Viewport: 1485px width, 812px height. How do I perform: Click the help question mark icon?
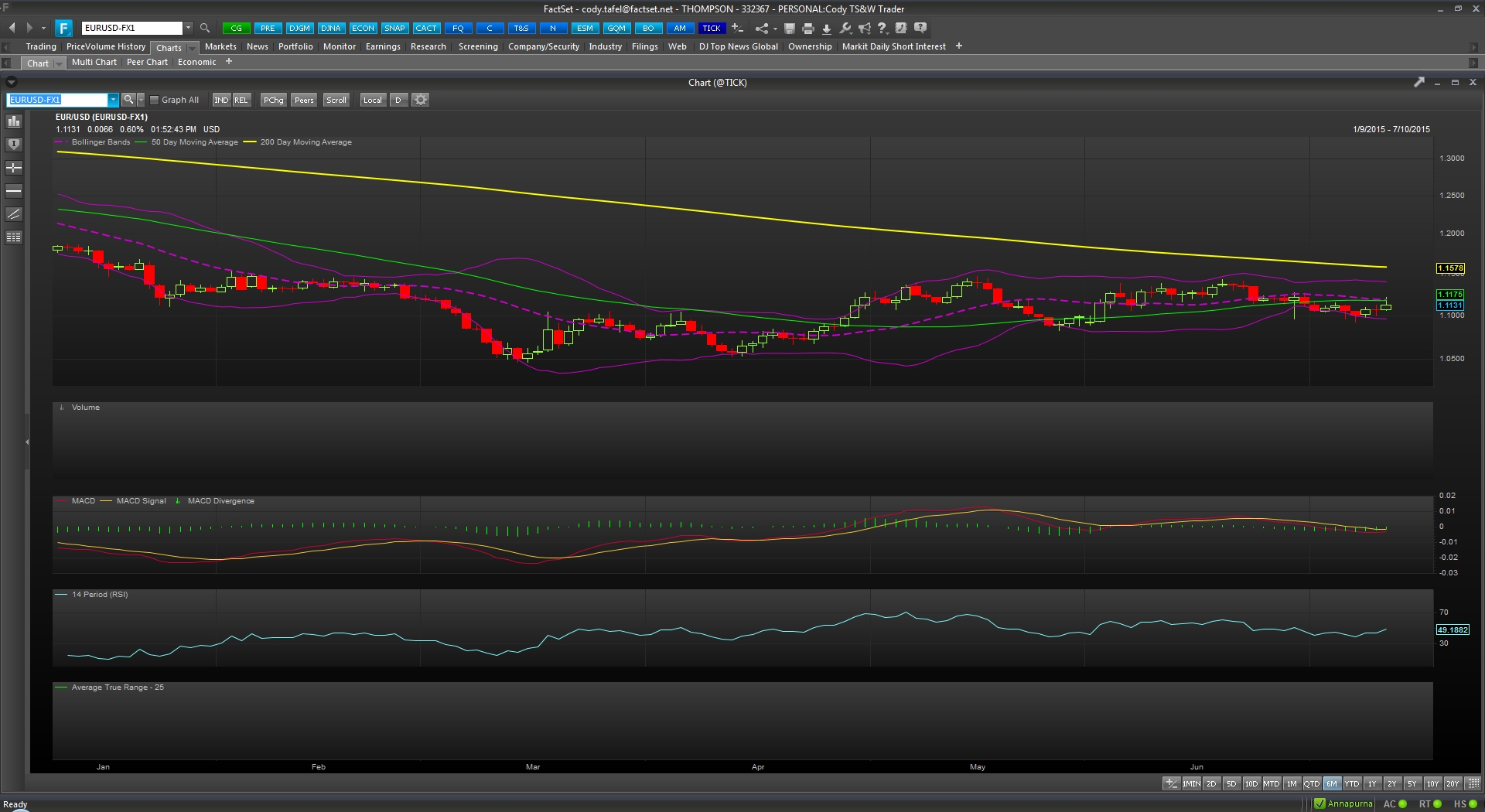(882, 28)
